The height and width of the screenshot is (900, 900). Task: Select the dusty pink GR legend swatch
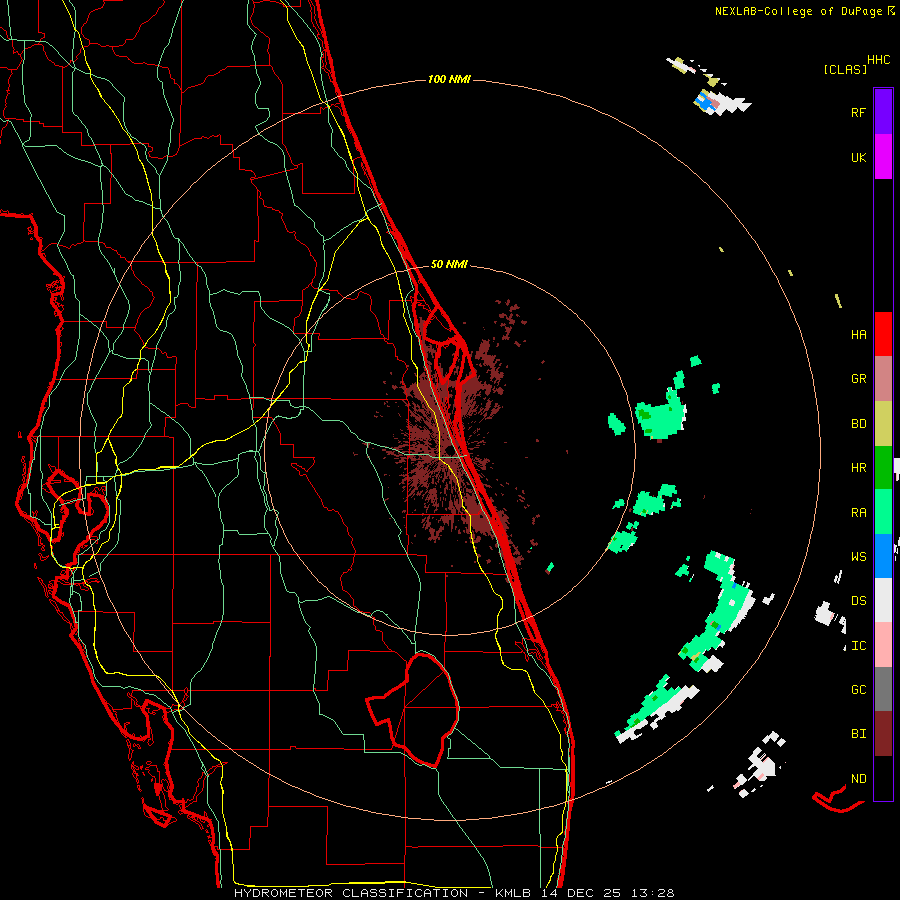pos(883,379)
